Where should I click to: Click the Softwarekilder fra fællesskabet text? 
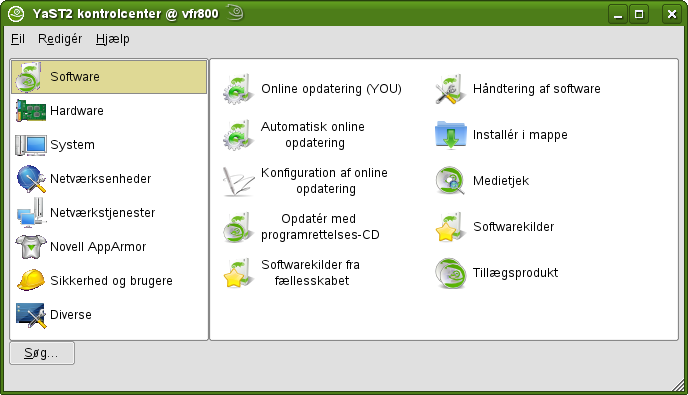click(311, 273)
